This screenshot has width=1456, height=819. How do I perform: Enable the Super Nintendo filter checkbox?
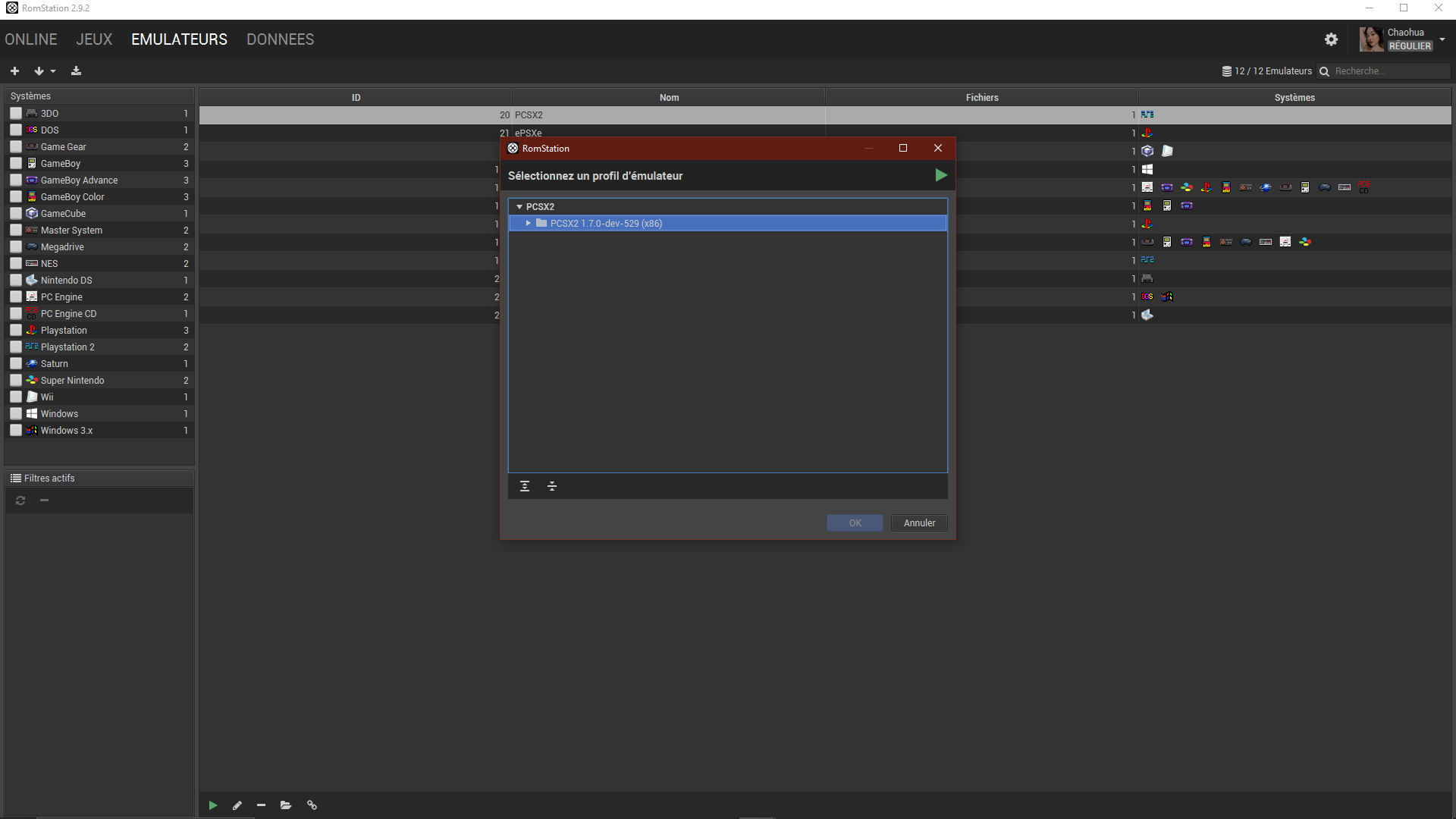pos(16,380)
